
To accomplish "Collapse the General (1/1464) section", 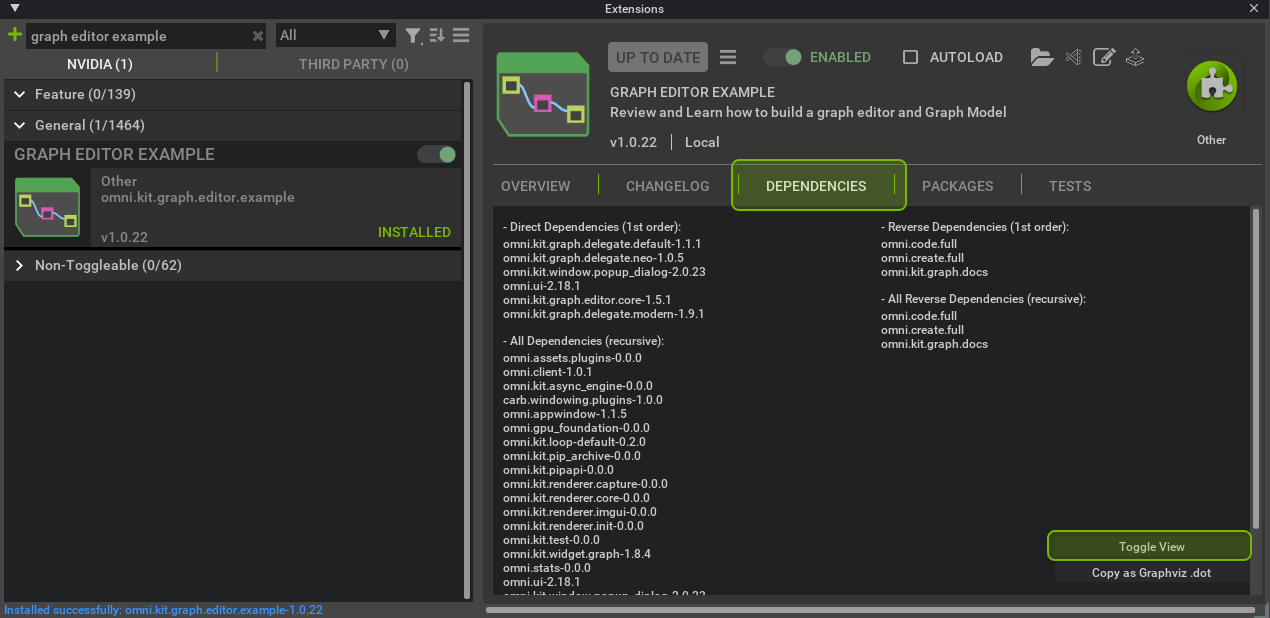I will click(x=20, y=125).
